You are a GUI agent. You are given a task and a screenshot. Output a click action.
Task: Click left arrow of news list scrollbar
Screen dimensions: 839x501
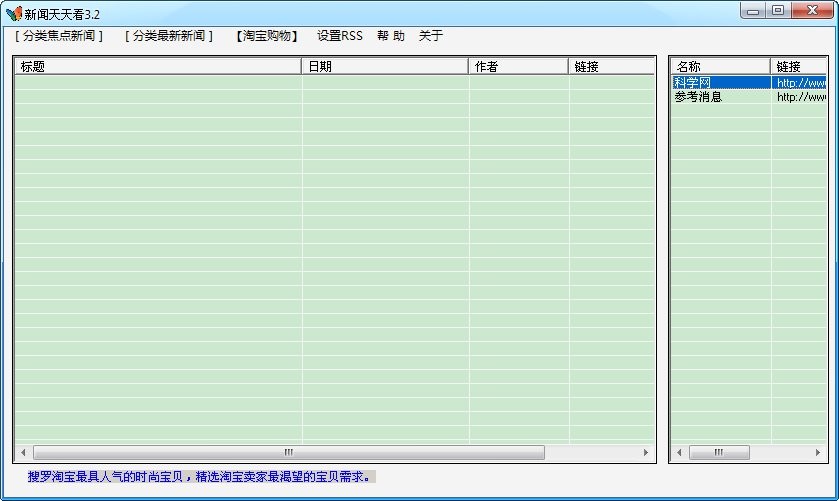(x=23, y=452)
